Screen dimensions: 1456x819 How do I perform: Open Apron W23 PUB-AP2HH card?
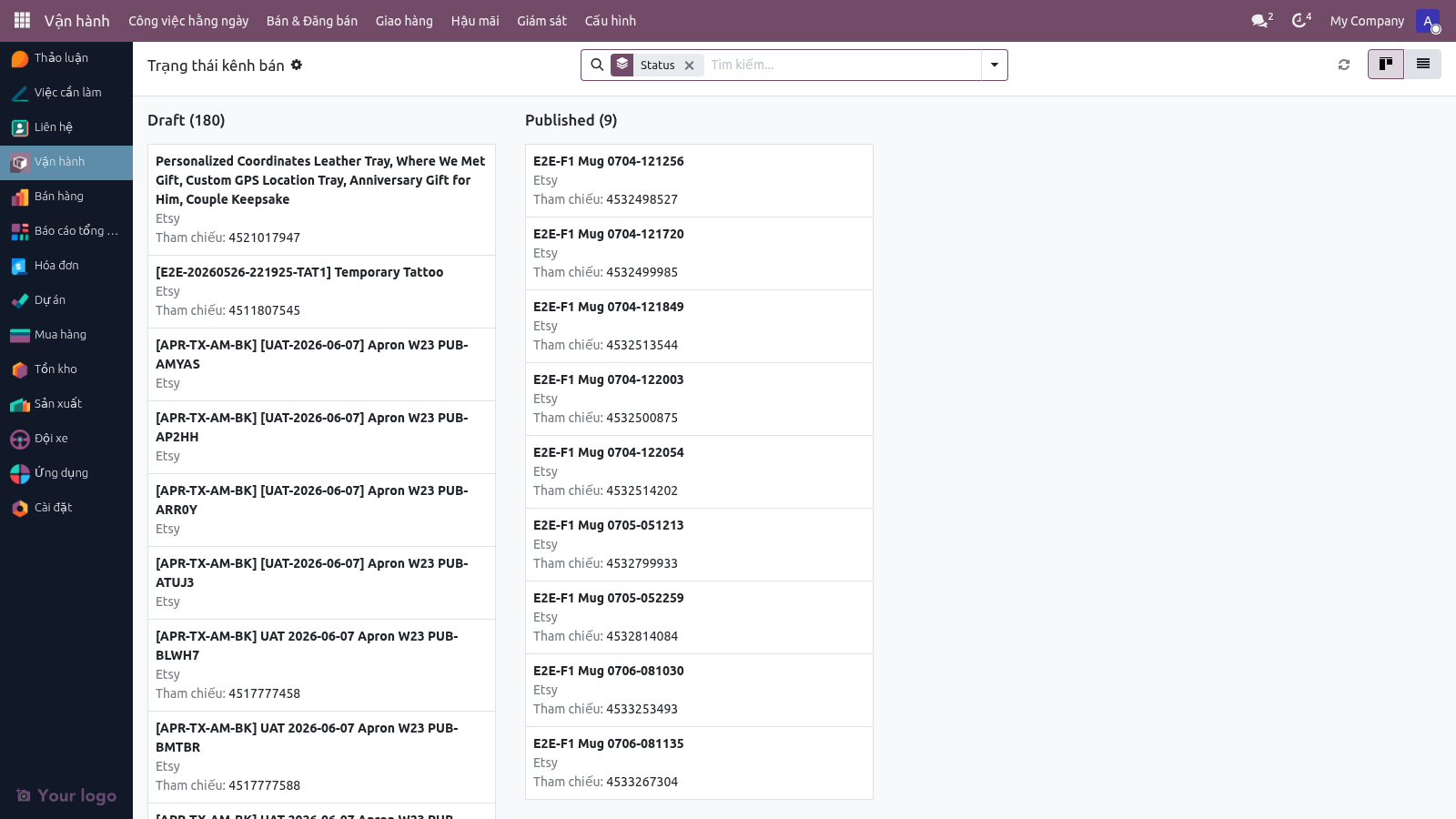tap(321, 437)
